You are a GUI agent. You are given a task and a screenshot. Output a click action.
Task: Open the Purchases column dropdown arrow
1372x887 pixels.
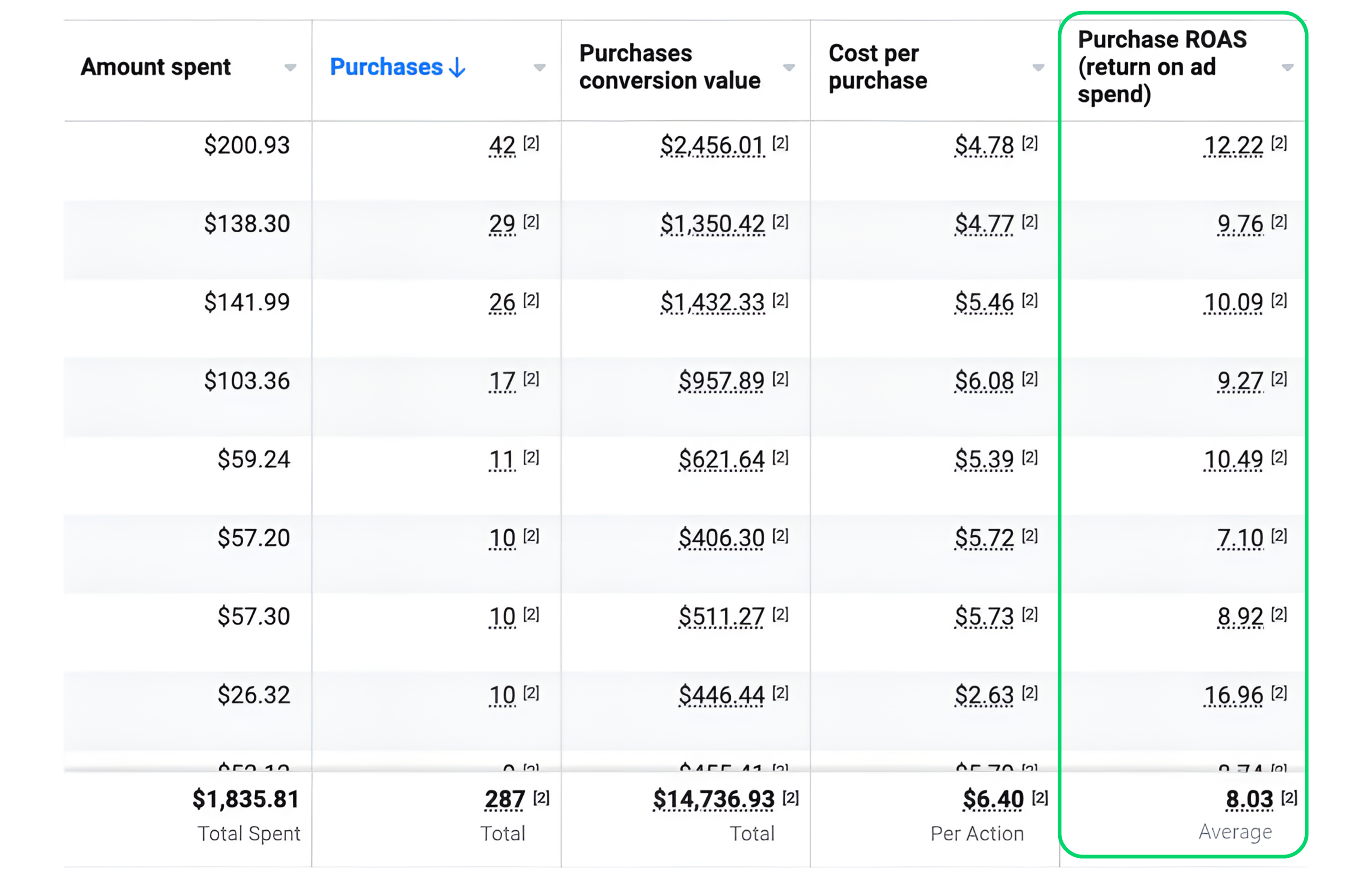540,68
